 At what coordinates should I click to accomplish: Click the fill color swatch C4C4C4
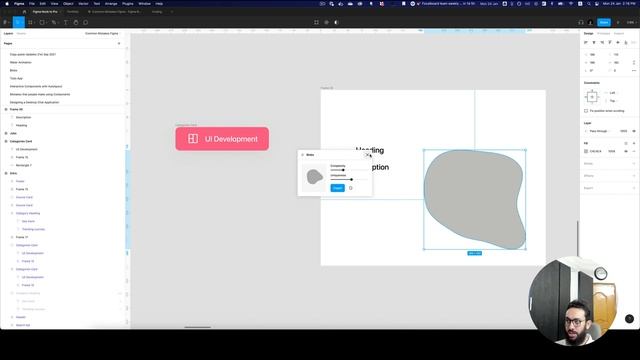tap(586, 151)
